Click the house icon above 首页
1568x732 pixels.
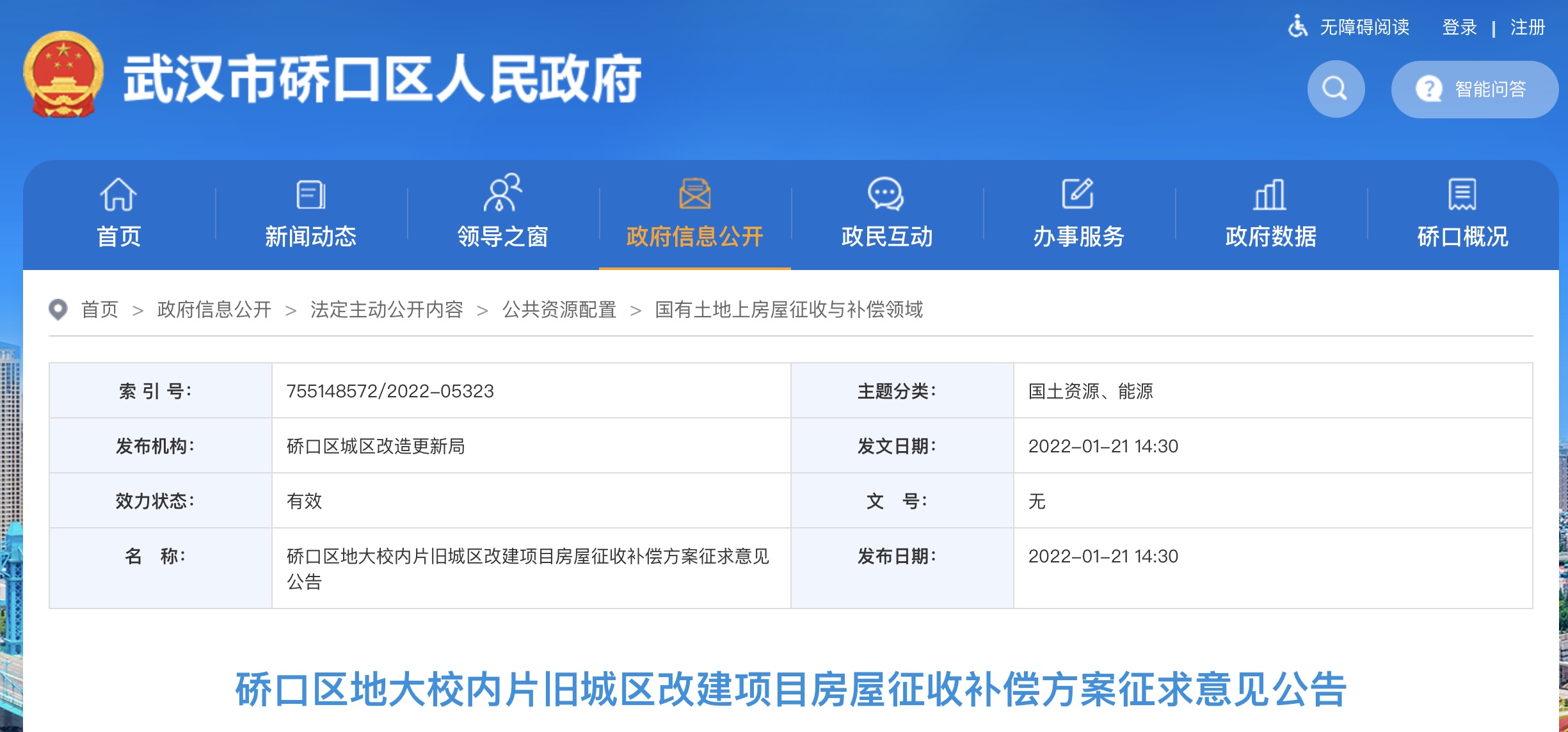tap(118, 194)
